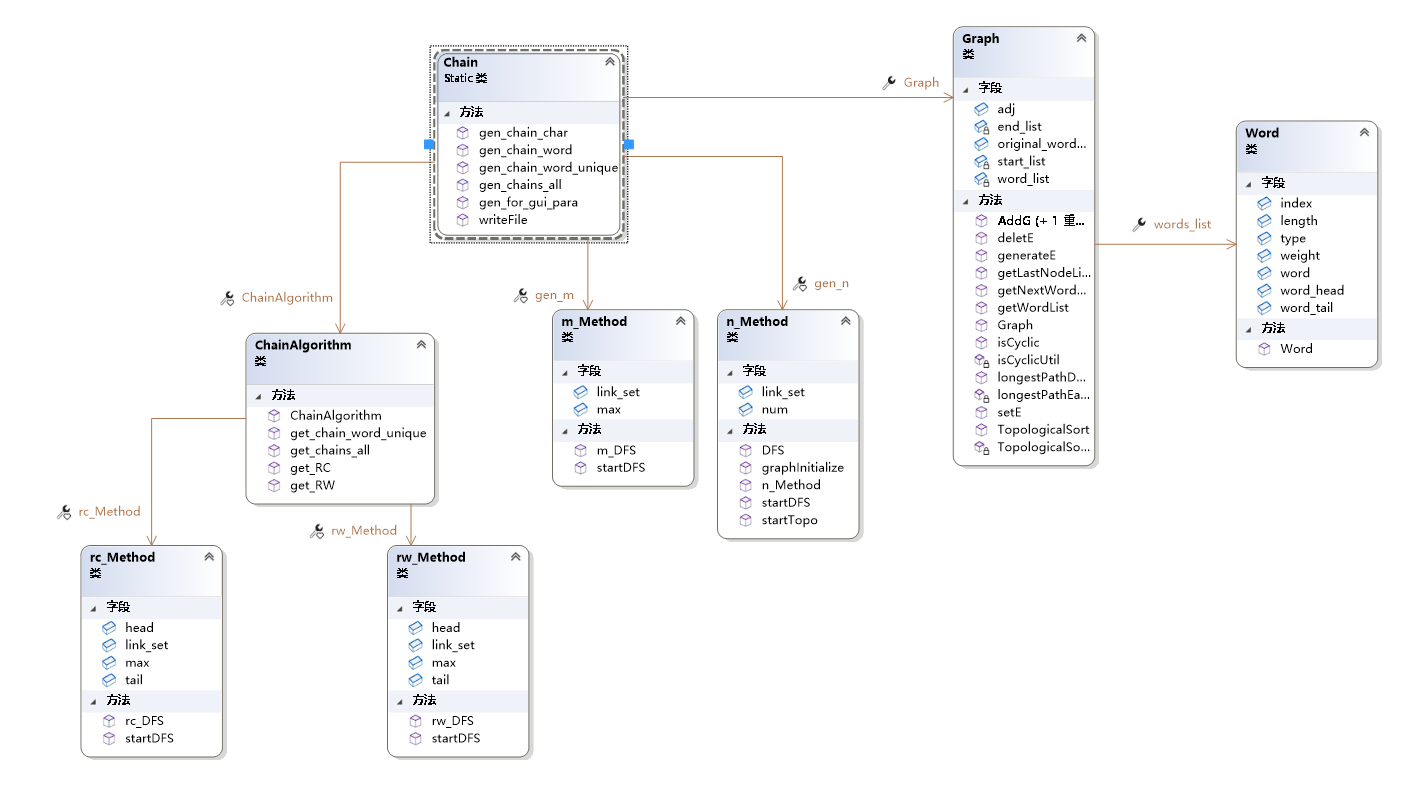Click the head field icon in rc_Method
Image resolution: width=1405 pixels, height=786 pixels.
(x=109, y=628)
